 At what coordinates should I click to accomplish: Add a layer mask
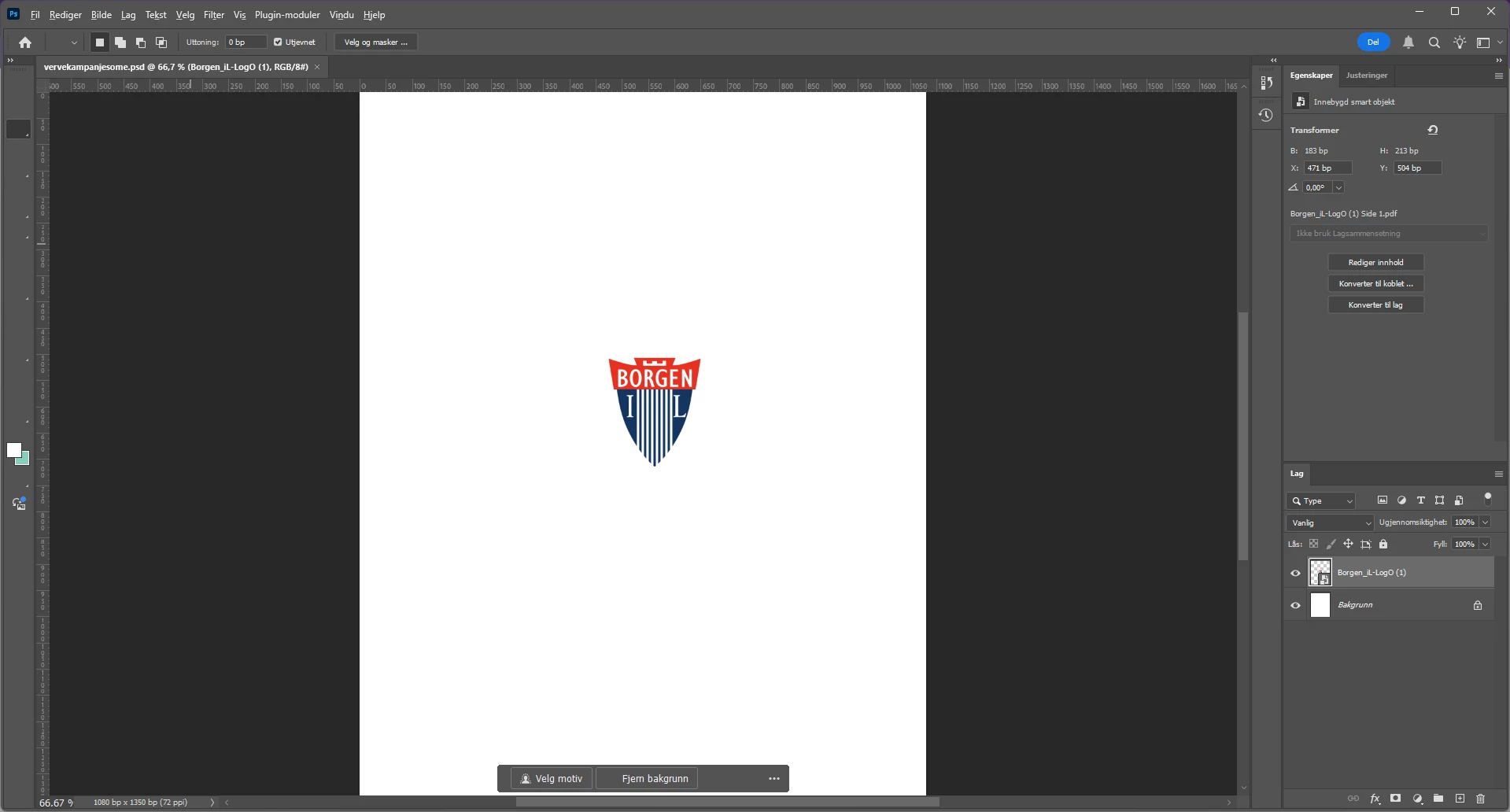(x=1396, y=799)
